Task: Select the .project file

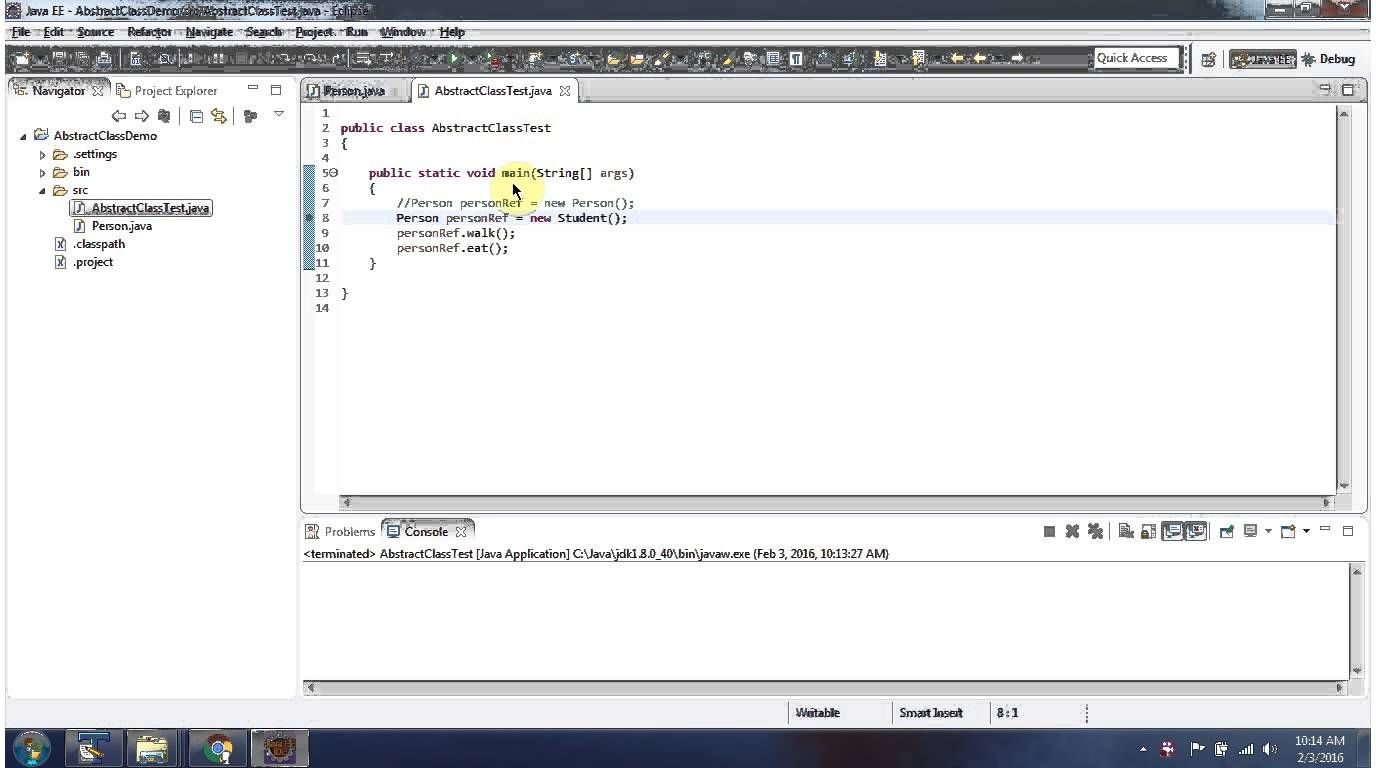Action: click(84, 262)
